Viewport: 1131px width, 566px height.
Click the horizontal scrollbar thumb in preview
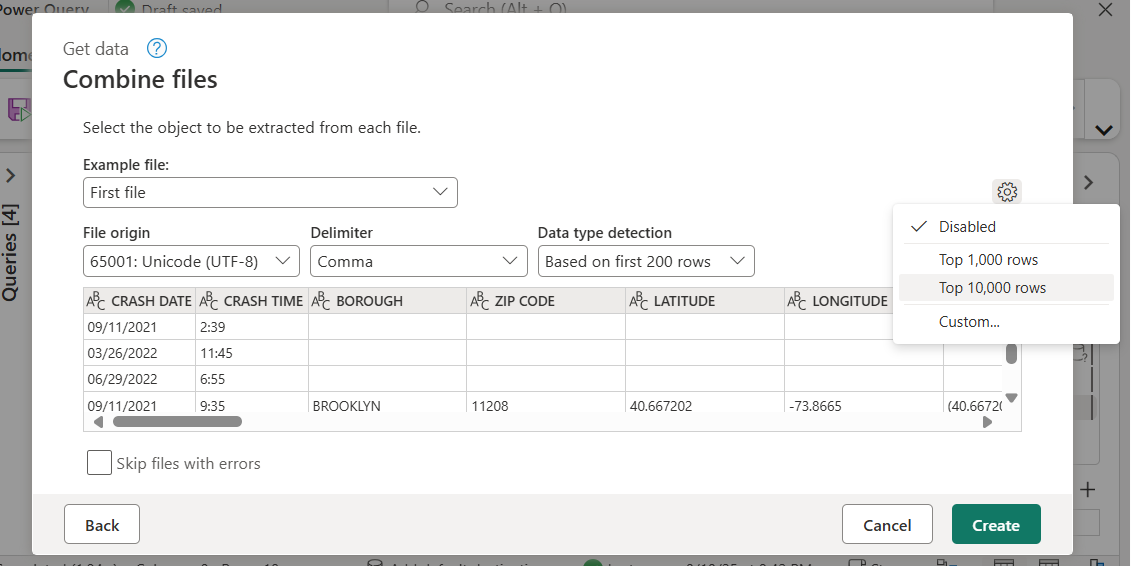(x=177, y=421)
